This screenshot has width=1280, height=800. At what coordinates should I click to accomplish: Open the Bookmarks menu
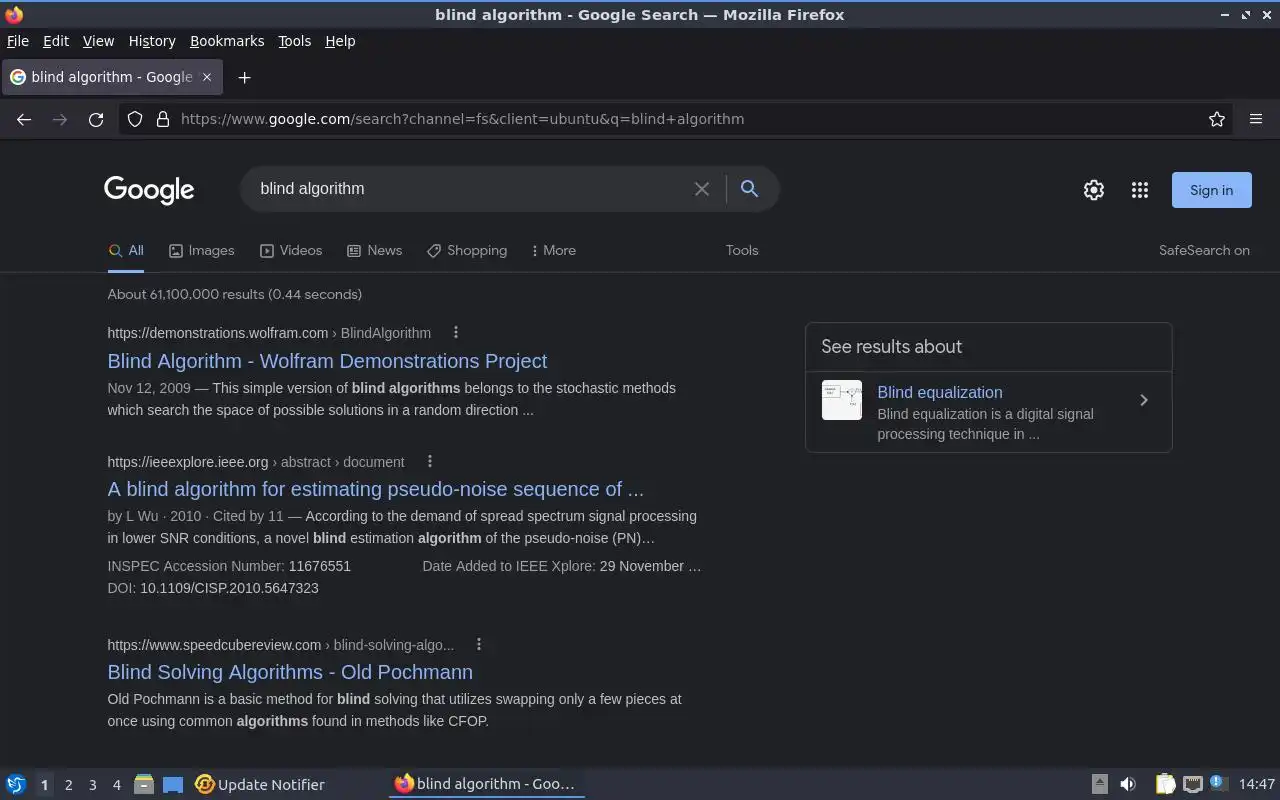coord(227,41)
